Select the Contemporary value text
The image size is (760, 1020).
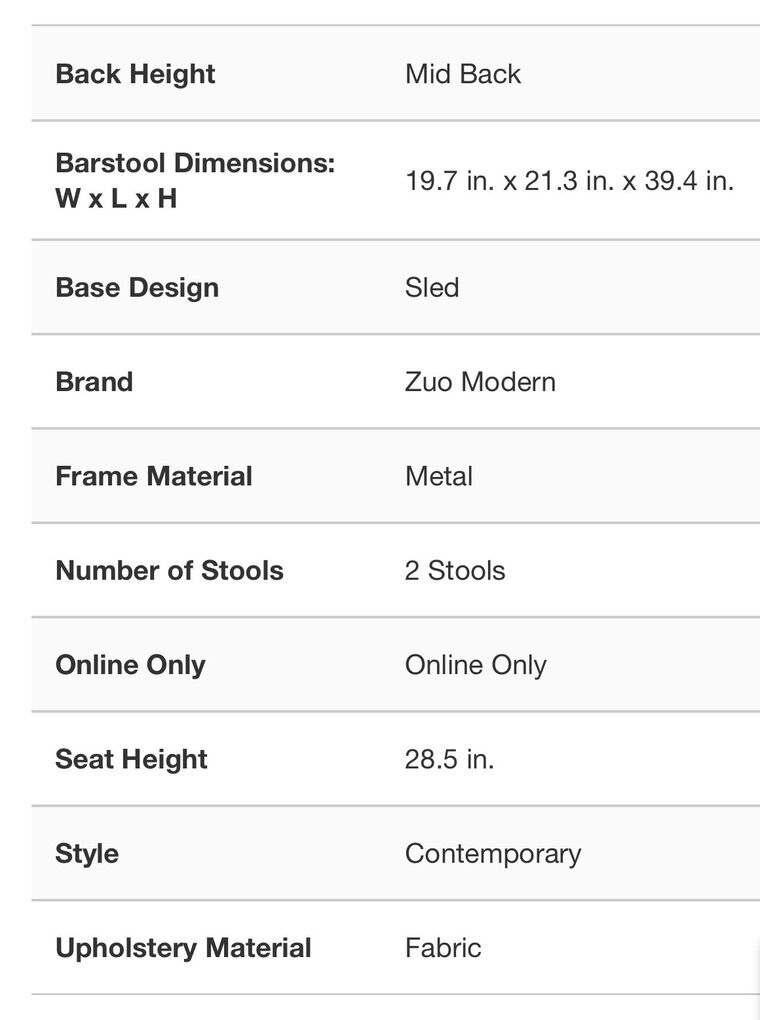[x=493, y=854]
